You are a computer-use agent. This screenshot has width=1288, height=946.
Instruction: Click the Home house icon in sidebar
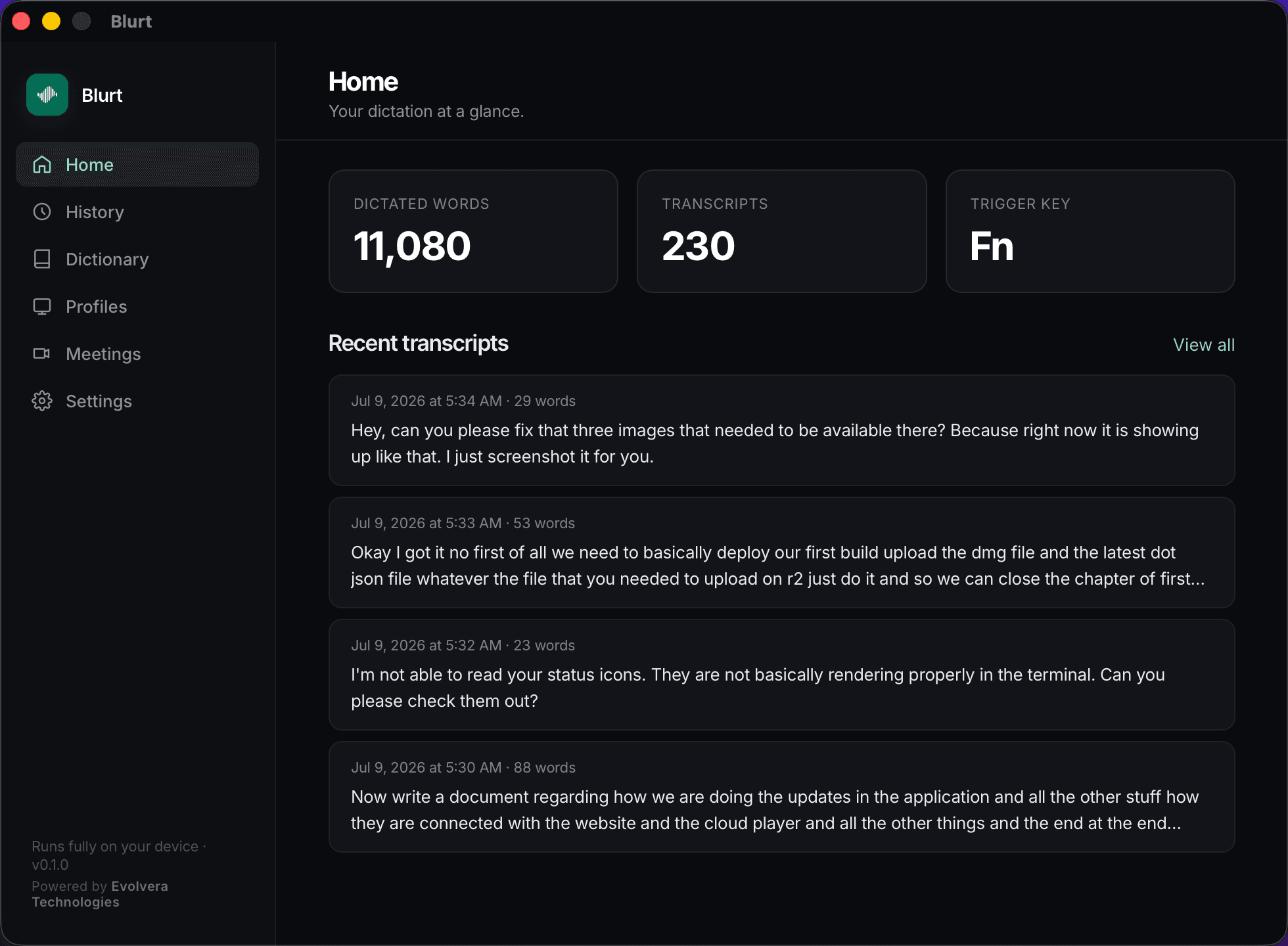42,164
